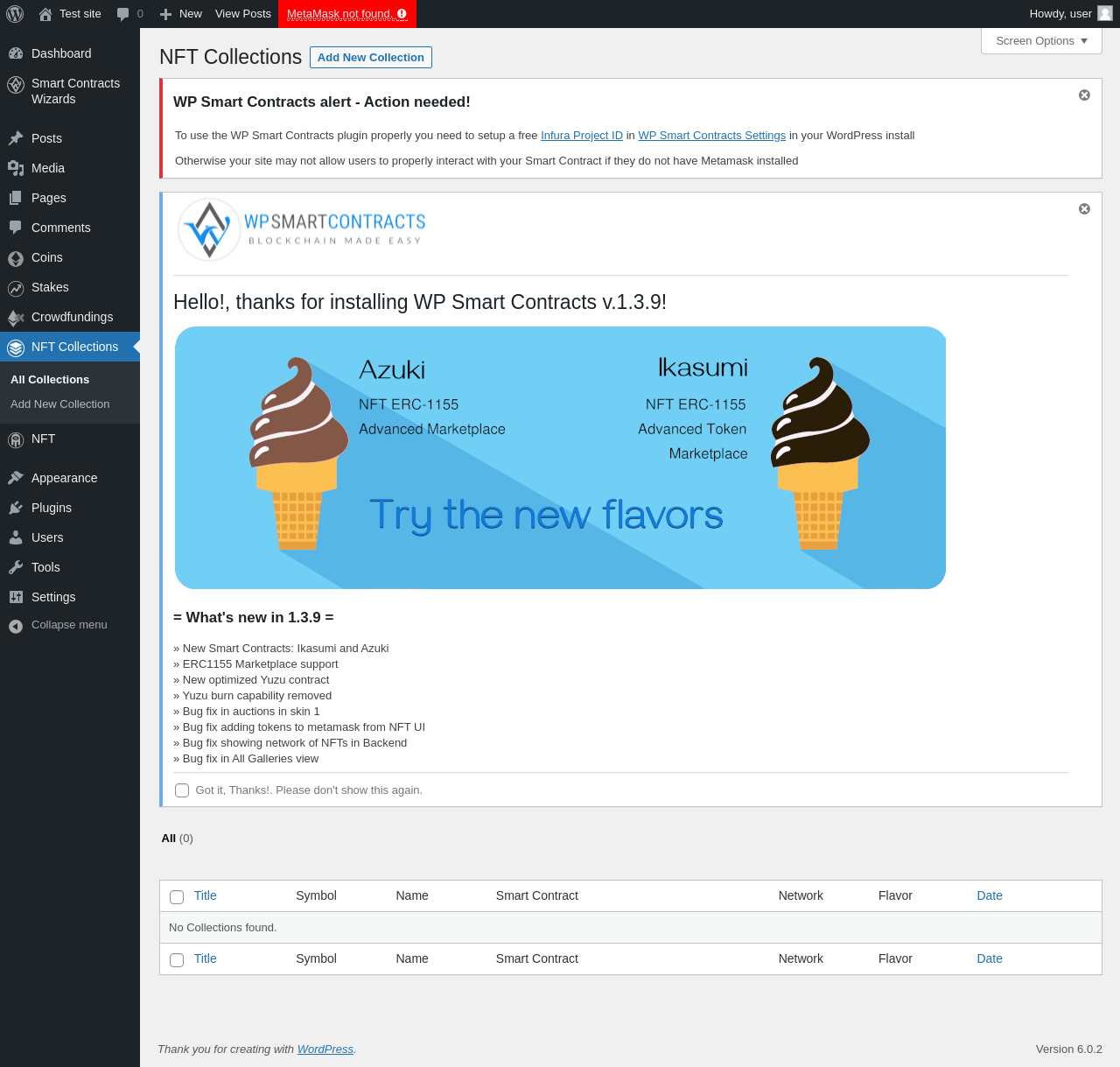Sort by Title in table footer
1120x1067 pixels.
(x=205, y=958)
